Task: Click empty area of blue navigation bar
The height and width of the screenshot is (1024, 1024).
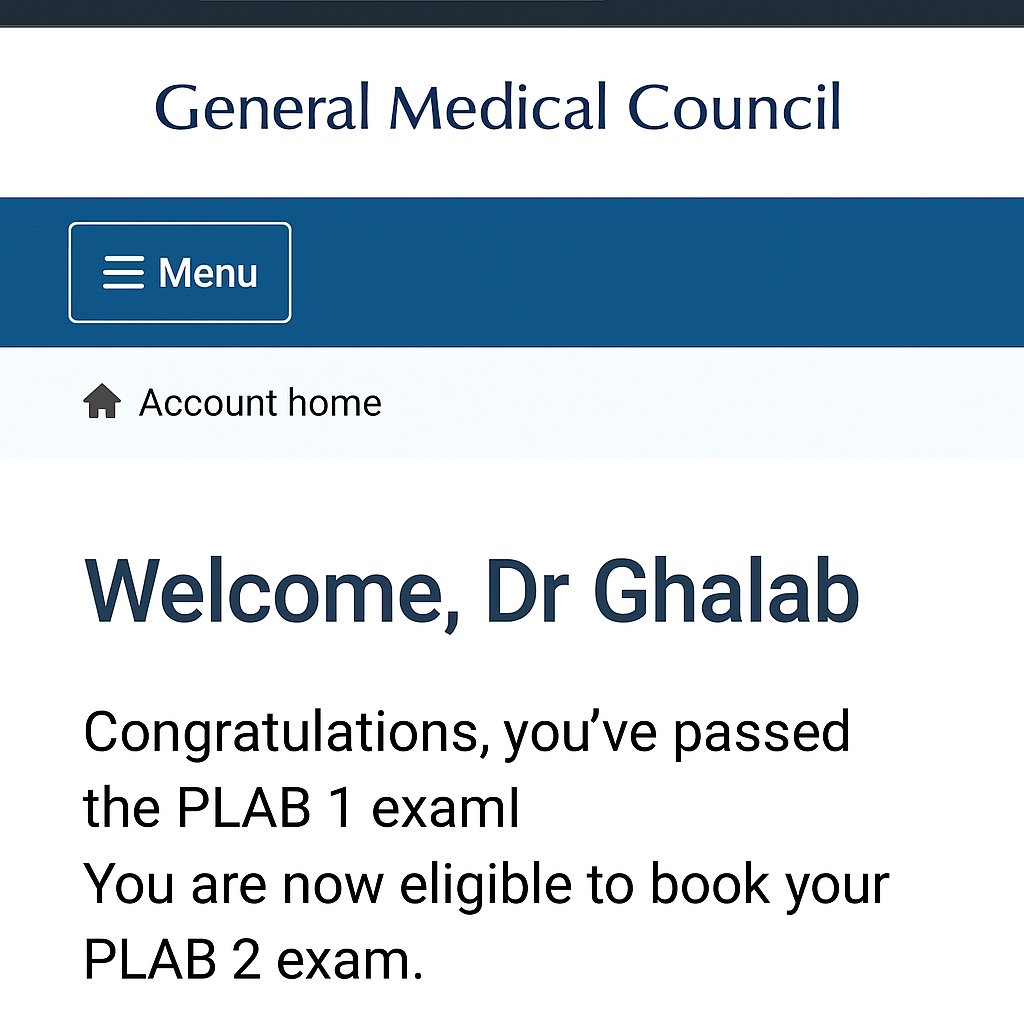Action: 653,272
